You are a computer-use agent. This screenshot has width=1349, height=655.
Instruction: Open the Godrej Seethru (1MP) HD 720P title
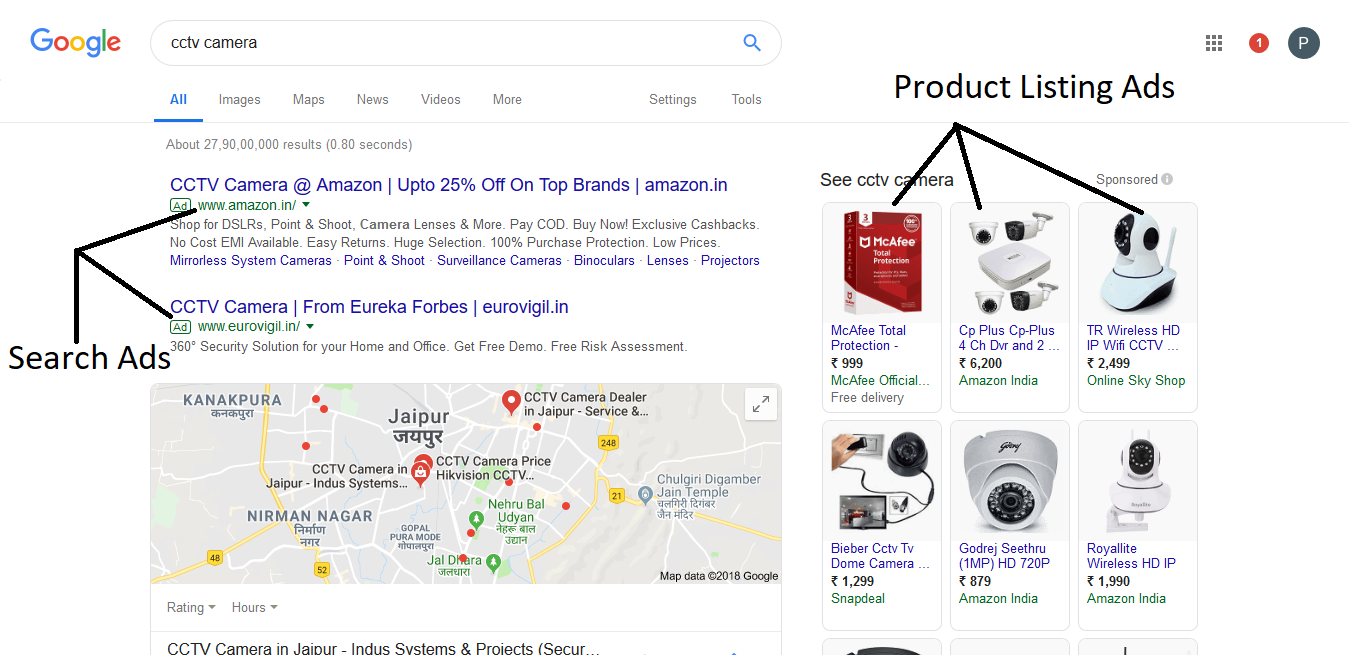(1005, 556)
